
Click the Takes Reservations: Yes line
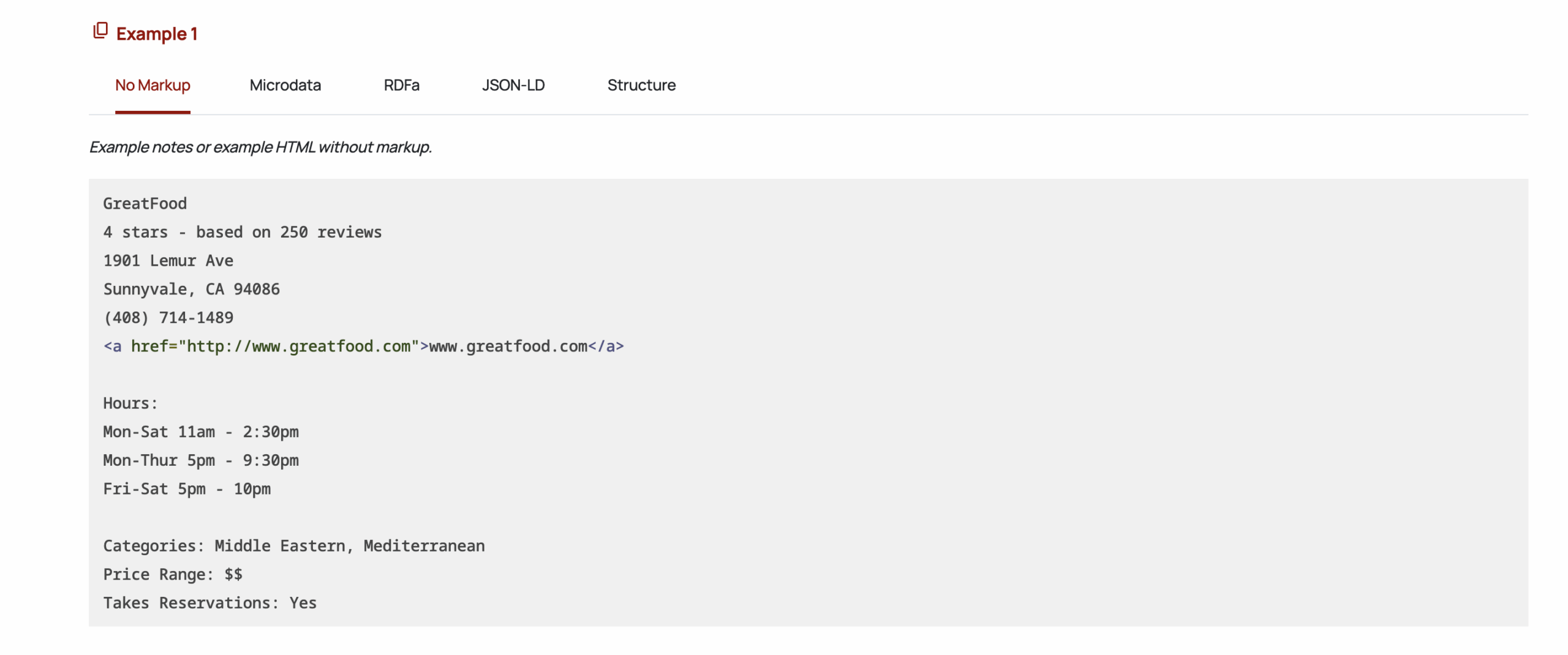click(x=209, y=603)
